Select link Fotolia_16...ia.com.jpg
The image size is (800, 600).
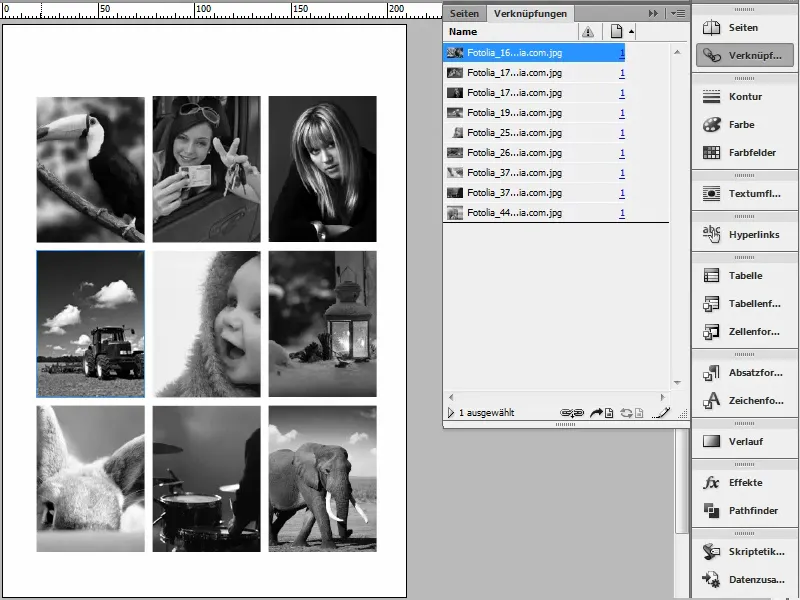[535, 53]
